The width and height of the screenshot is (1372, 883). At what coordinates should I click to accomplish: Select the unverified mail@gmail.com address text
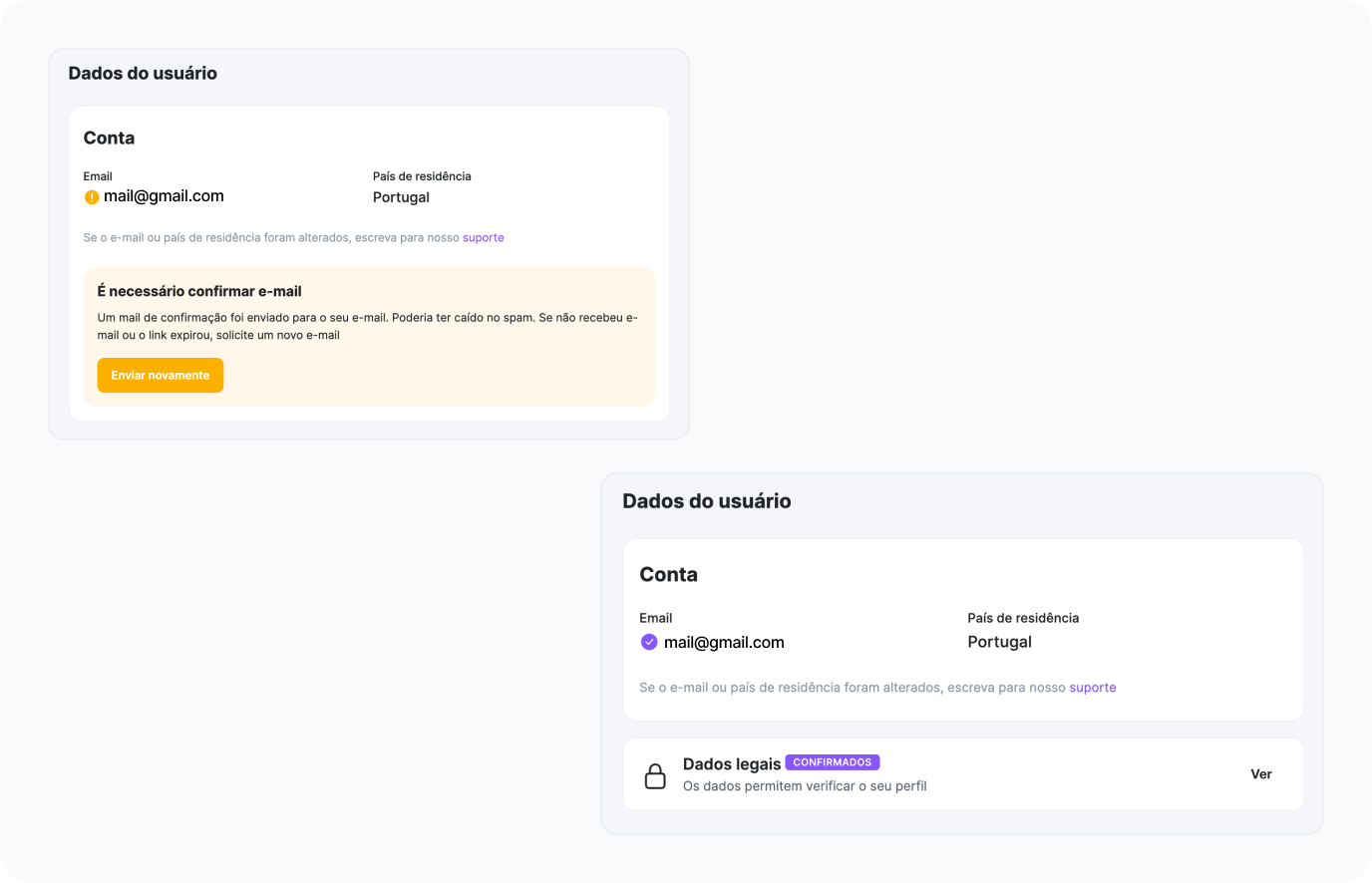(x=164, y=196)
